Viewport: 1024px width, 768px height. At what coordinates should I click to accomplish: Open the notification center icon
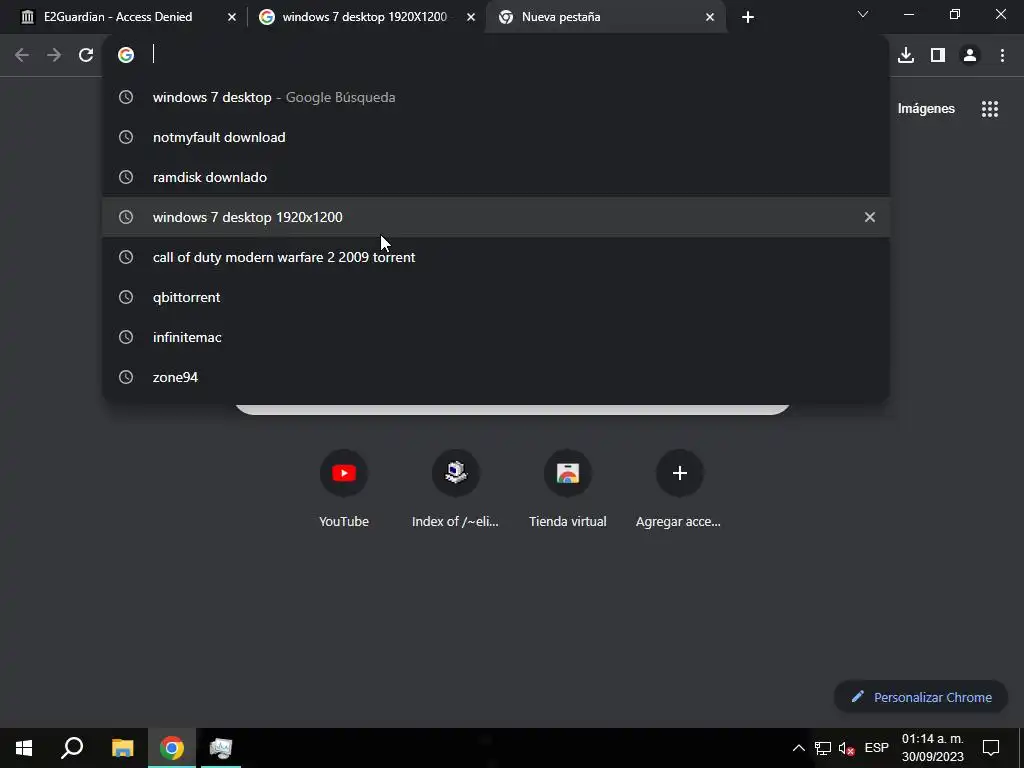point(991,748)
